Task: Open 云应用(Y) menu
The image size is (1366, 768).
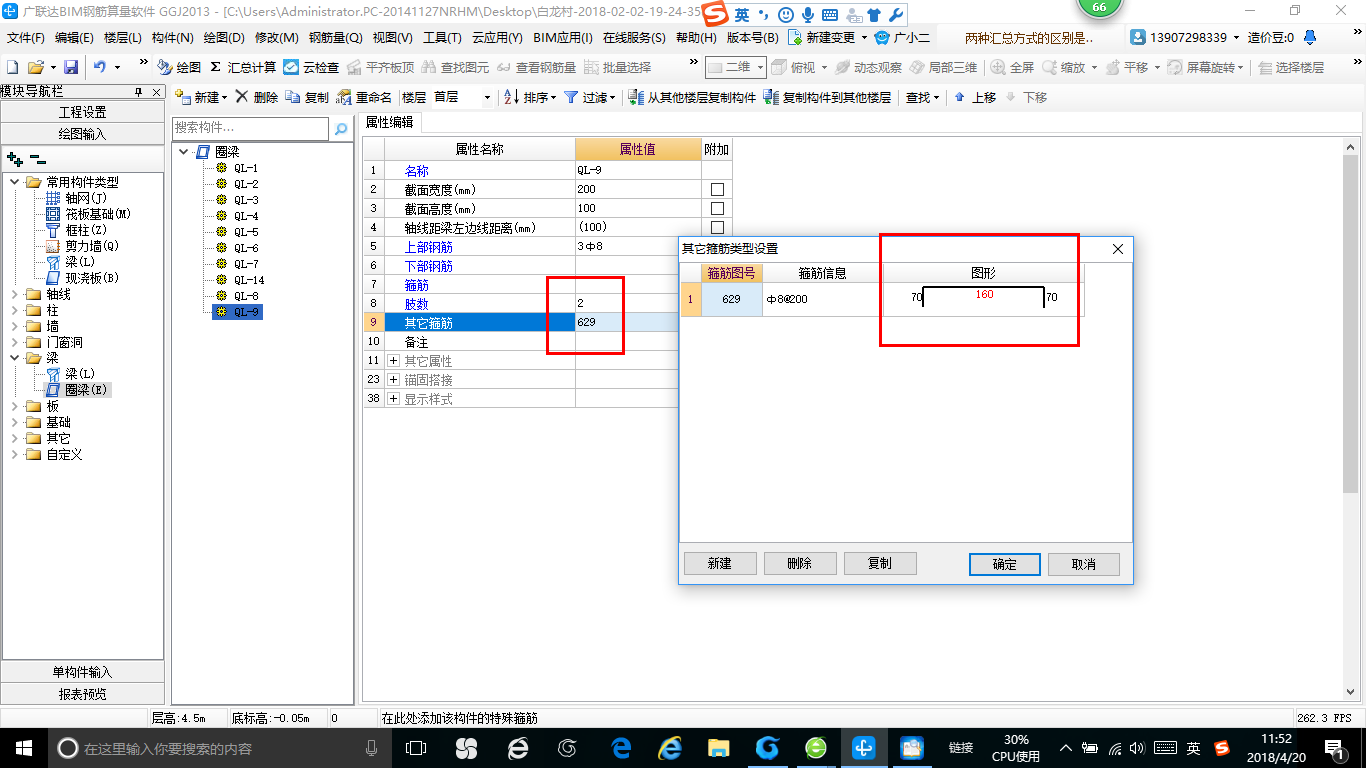Action: tap(497, 38)
